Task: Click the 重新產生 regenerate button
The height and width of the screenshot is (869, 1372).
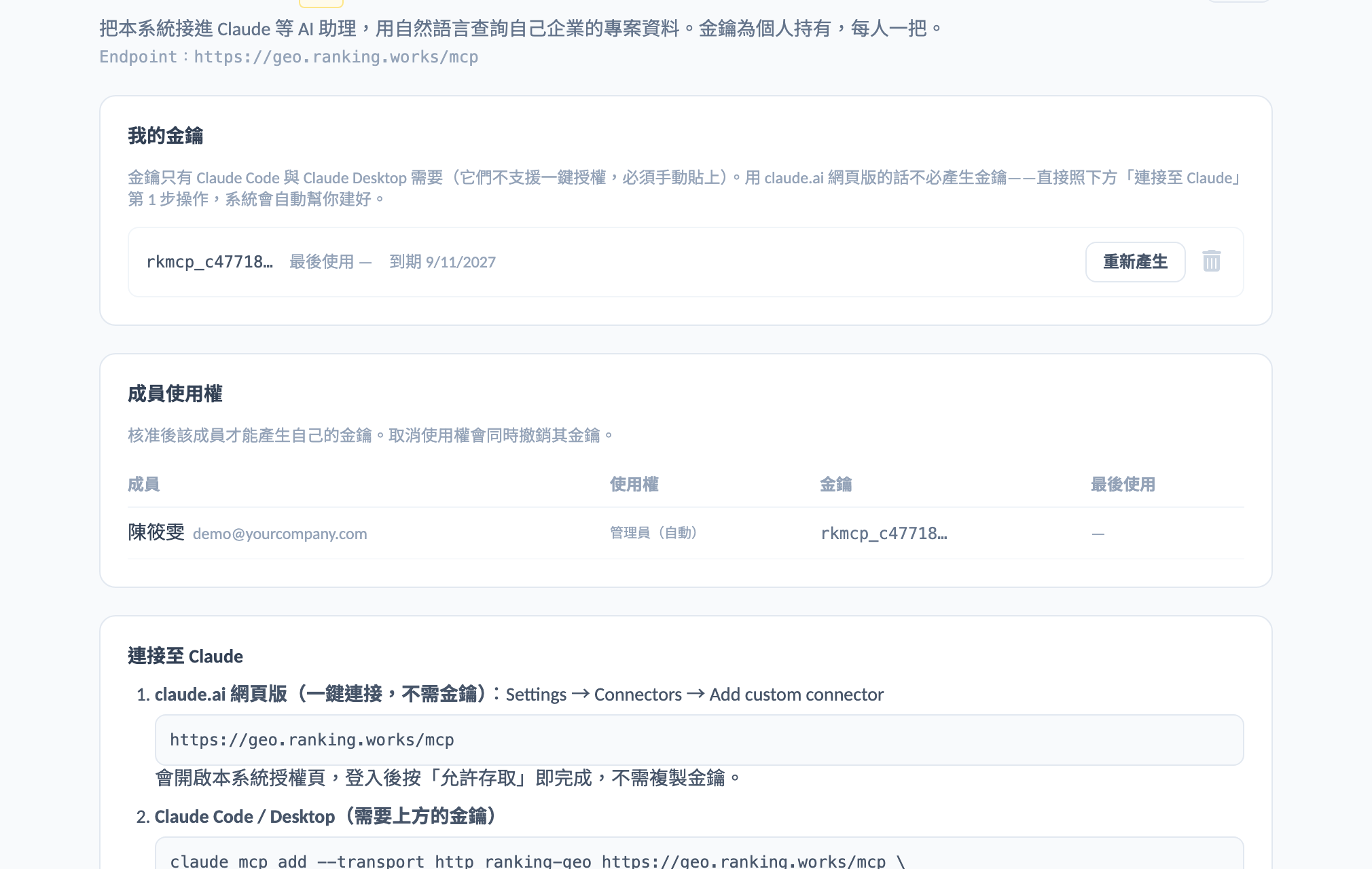Action: (1135, 262)
